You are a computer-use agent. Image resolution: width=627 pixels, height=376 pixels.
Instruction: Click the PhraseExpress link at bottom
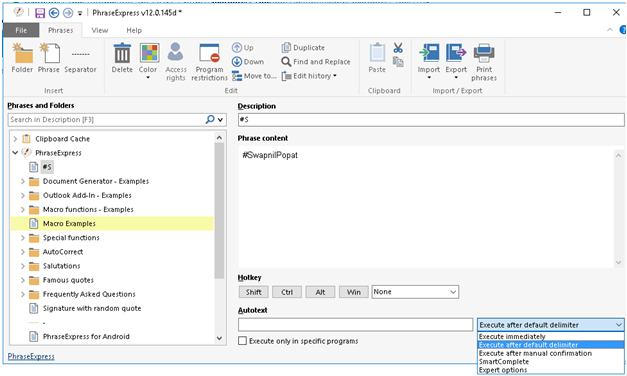click(x=31, y=356)
